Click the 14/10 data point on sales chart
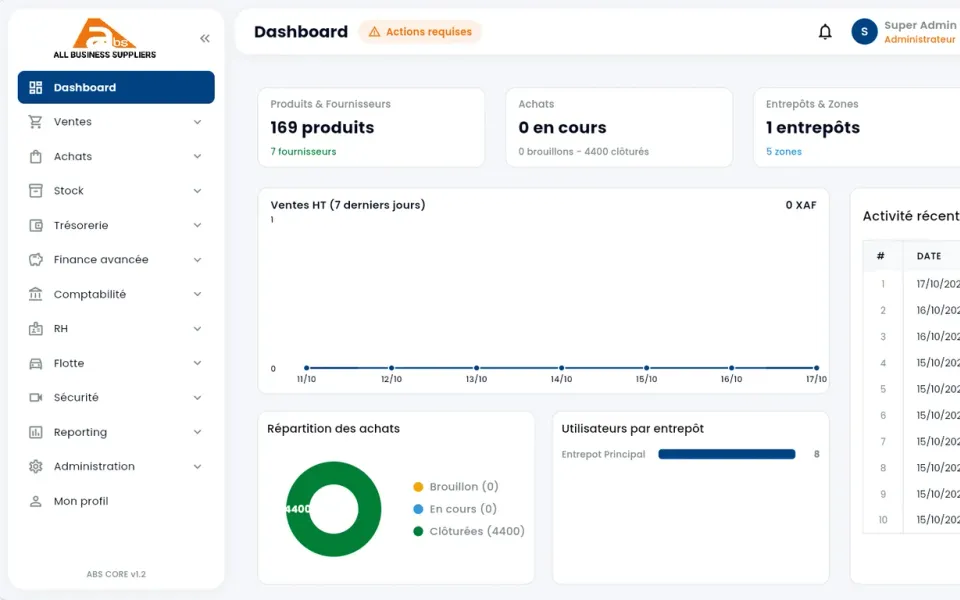 (x=561, y=368)
